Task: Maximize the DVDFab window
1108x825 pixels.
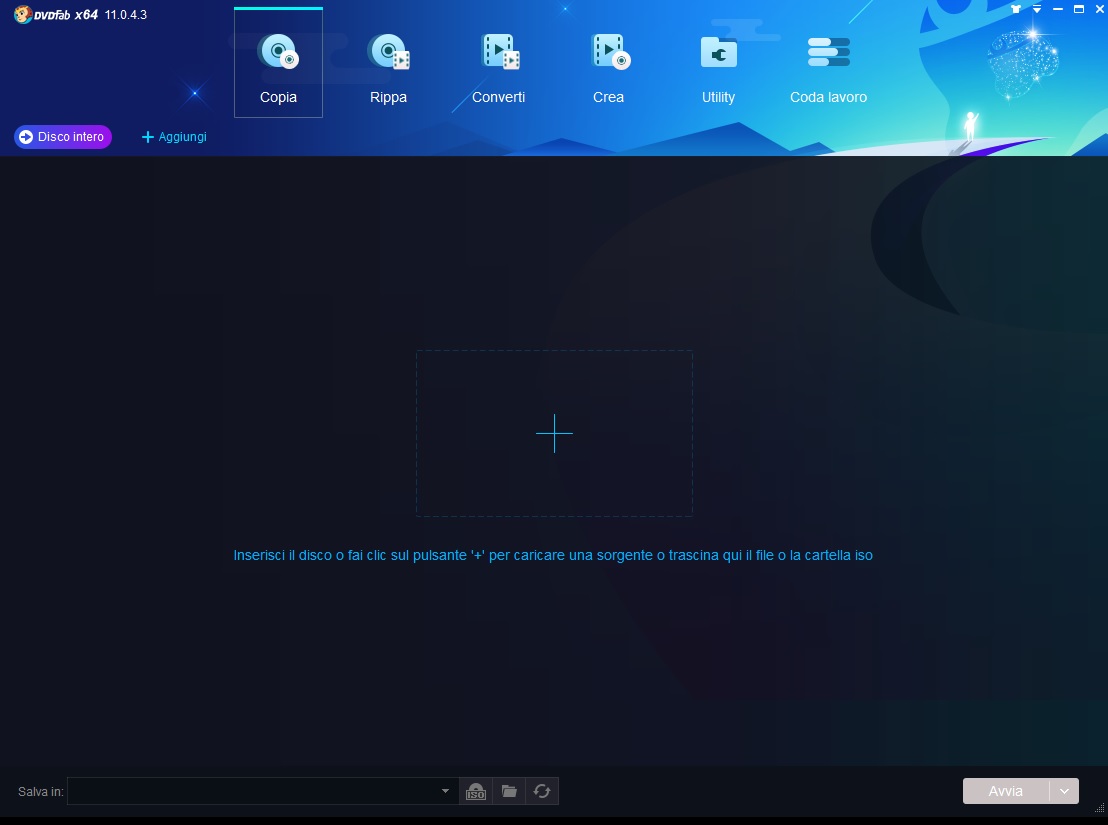Action: point(1079,9)
